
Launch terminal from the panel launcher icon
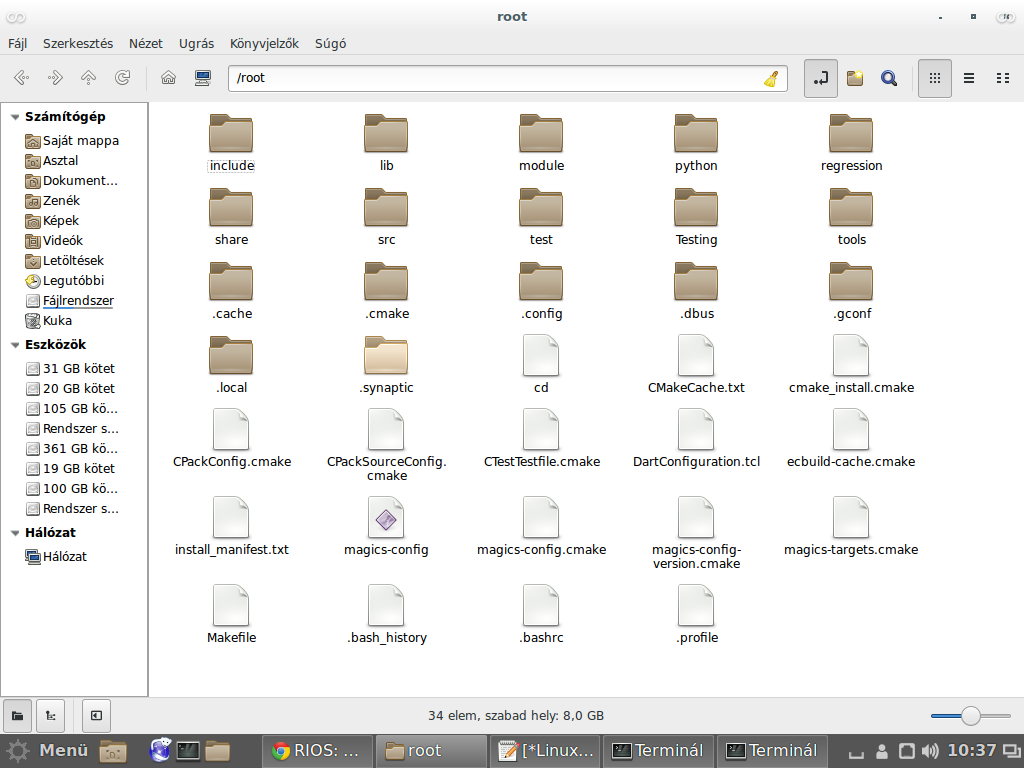[x=187, y=750]
